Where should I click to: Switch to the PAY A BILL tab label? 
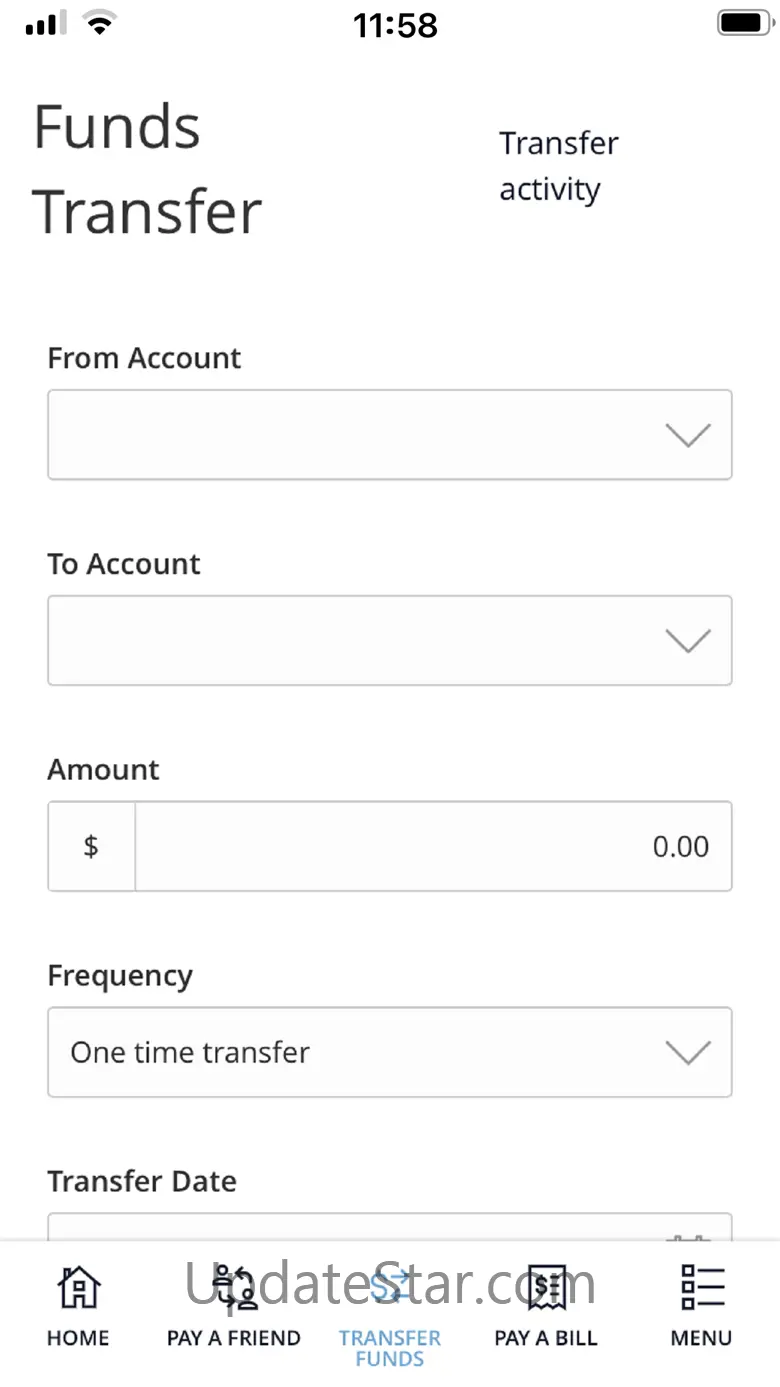[546, 1338]
